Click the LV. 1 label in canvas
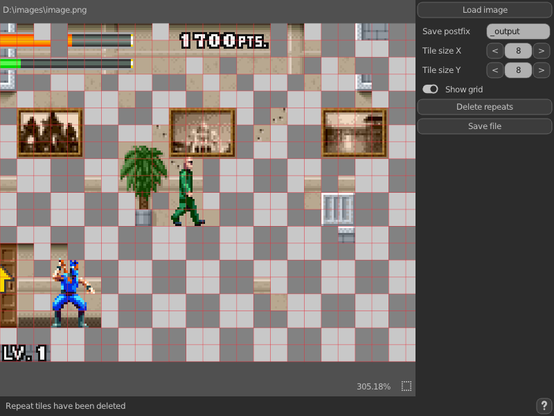Viewport: 554px width, 416px height. (24, 353)
